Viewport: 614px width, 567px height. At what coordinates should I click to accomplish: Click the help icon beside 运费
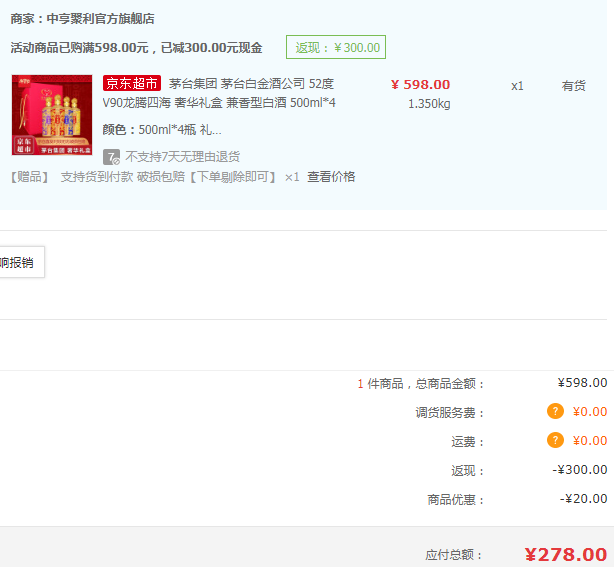[x=555, y=440]
